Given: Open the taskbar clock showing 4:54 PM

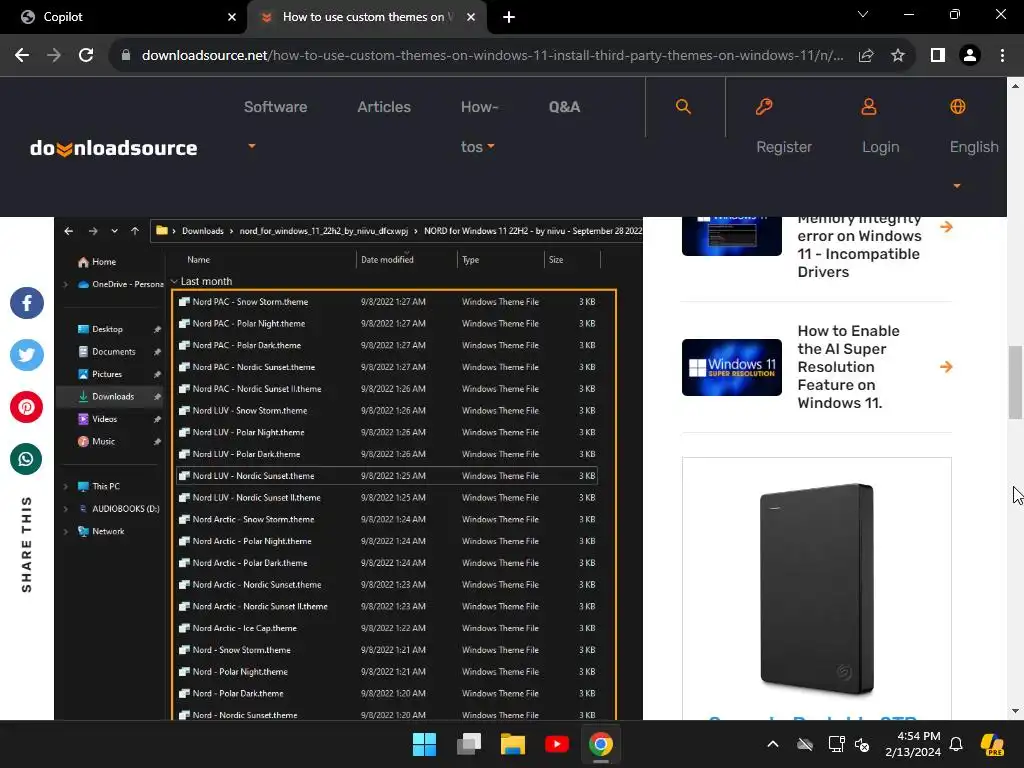Looking at the screenshot, I should point(913,744).
